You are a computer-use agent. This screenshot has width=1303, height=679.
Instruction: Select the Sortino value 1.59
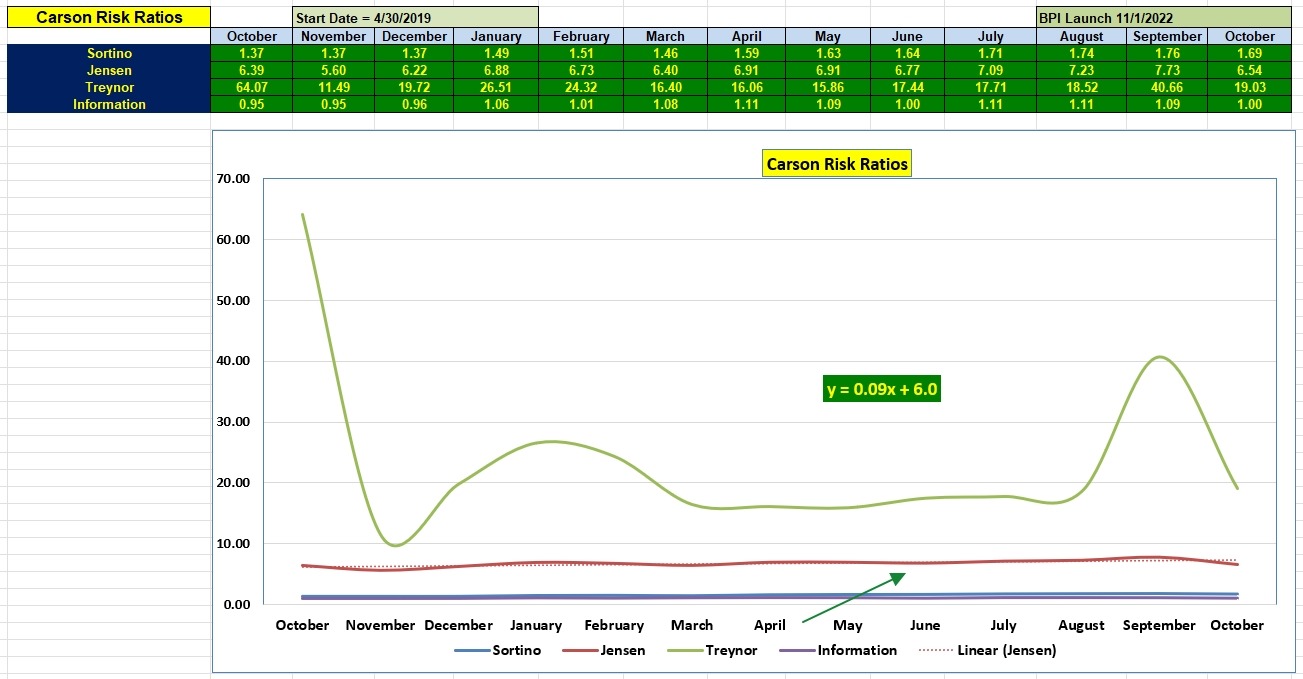[x=746, y=53]
